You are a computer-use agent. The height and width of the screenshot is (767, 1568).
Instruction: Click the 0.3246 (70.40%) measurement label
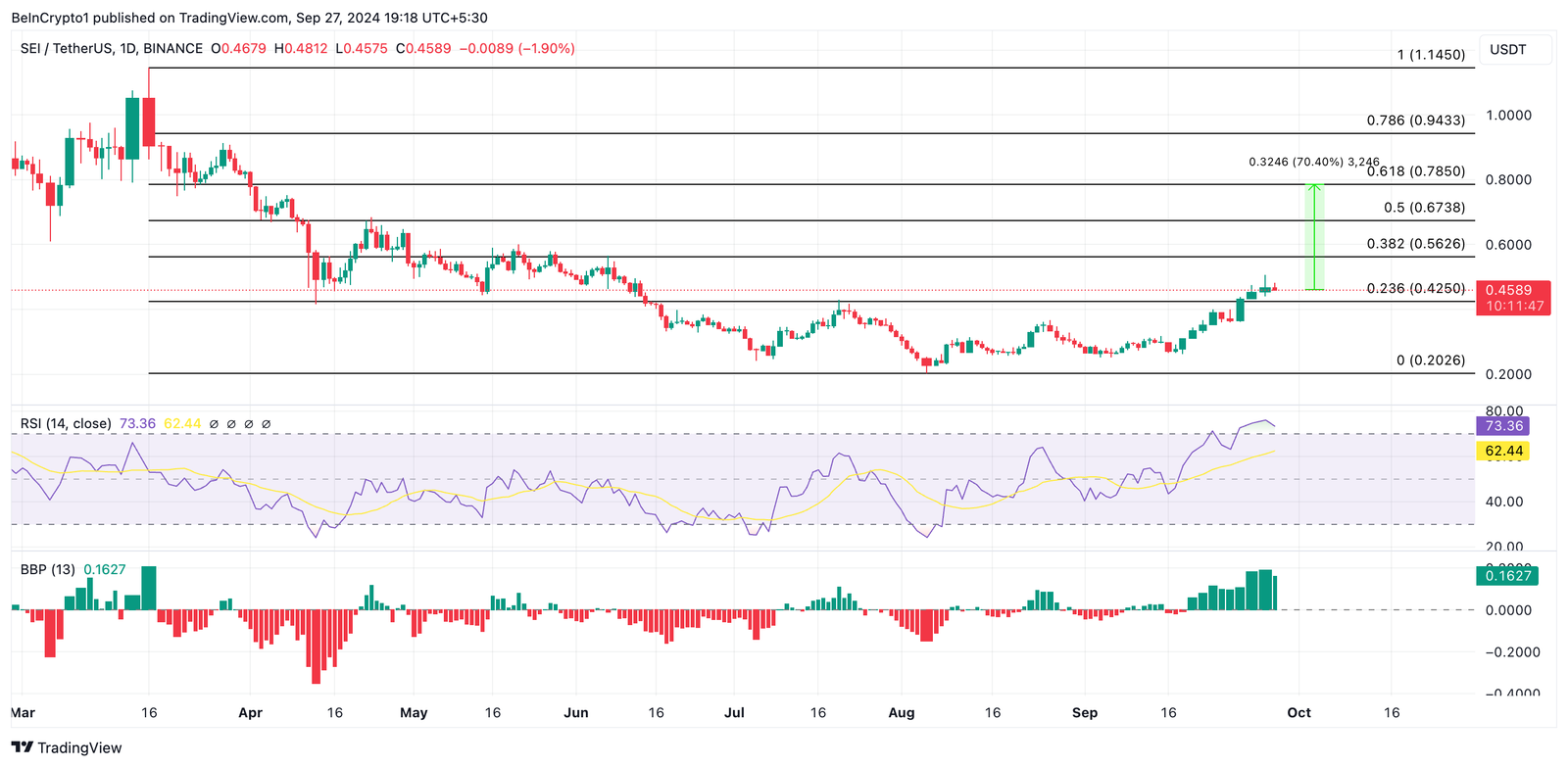1313,162
